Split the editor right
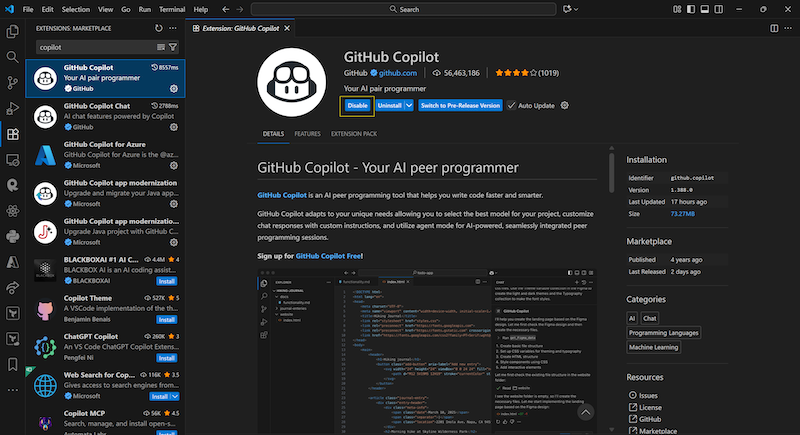The image size is (800, 435). pos(774,29)
